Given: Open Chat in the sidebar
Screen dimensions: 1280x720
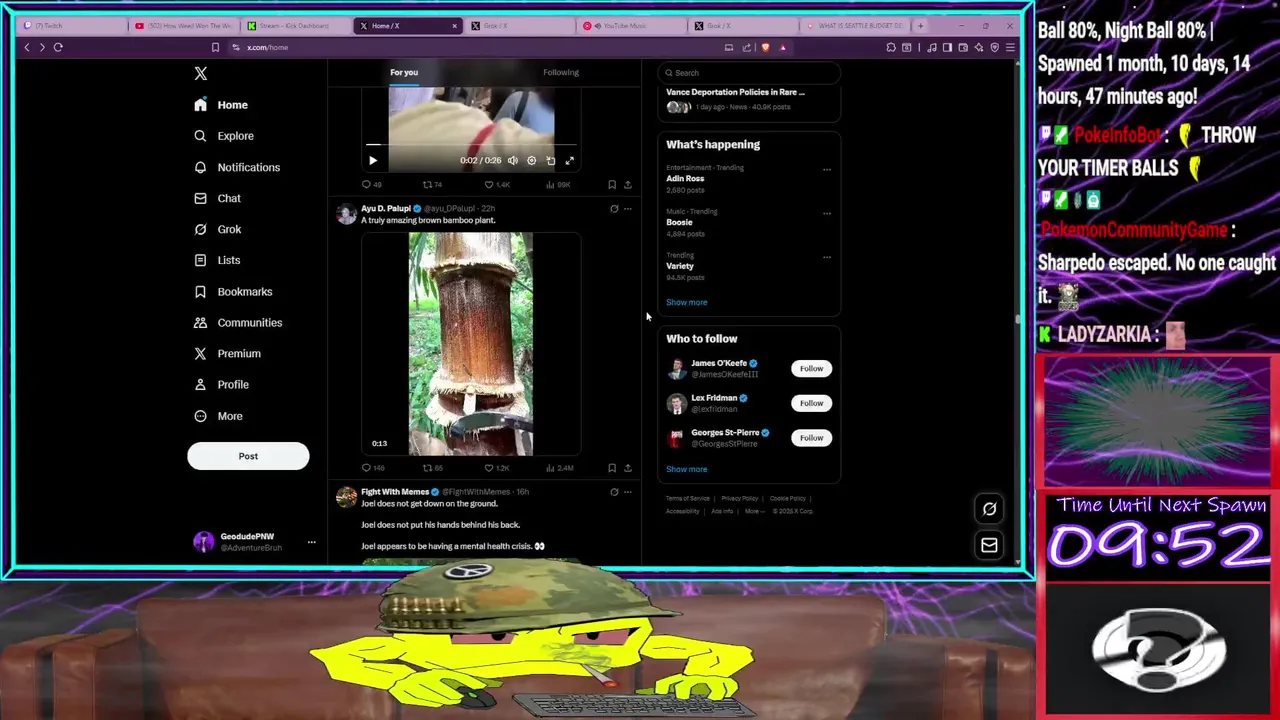Looking at the screenshot, I should coord(218,198).
